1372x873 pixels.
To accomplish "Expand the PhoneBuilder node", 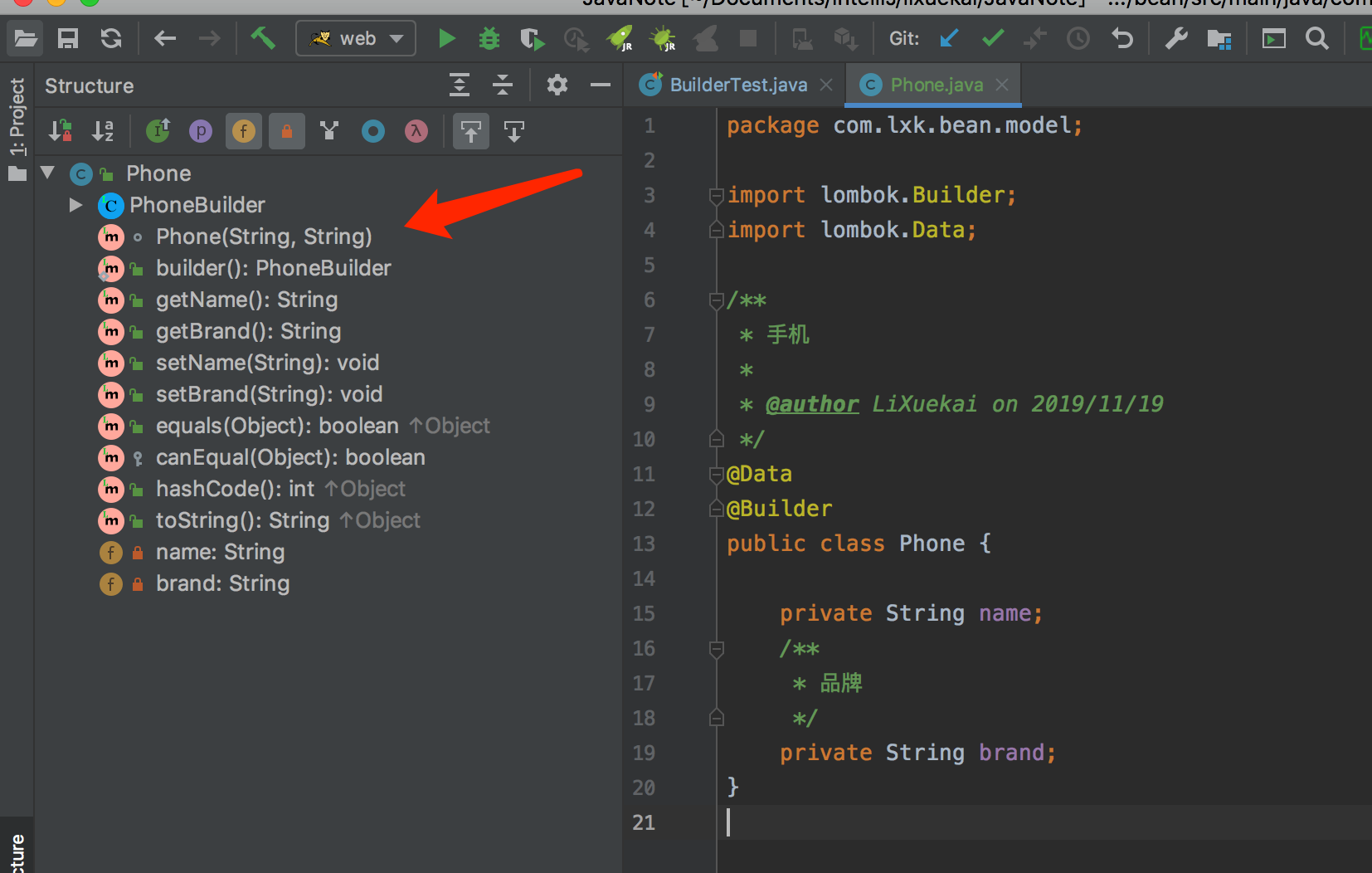I will [x=75, y=204].
